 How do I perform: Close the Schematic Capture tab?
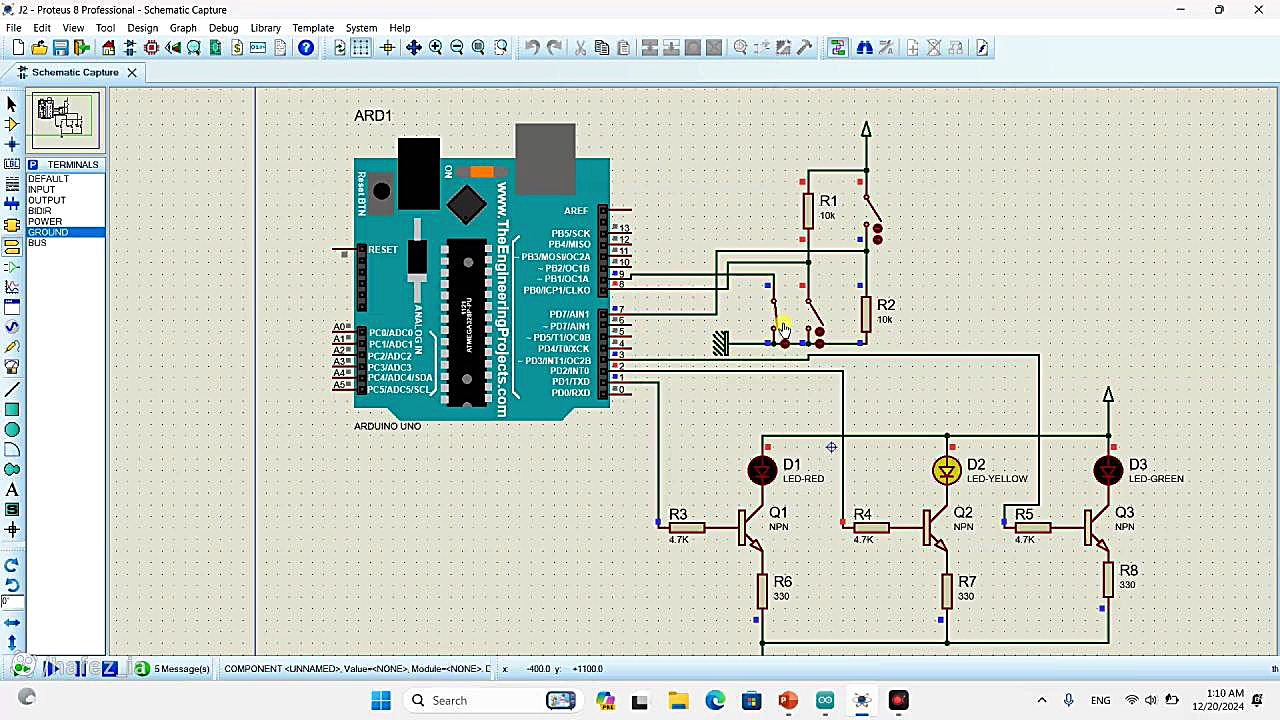pos(131,72)
